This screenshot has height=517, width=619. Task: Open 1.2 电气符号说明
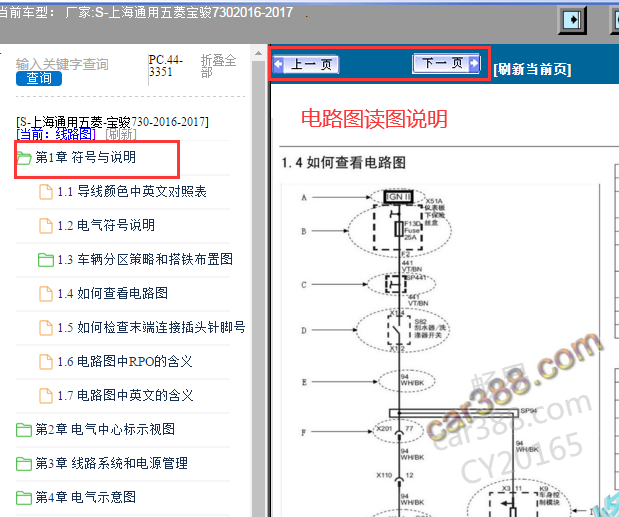pyautogui.click(x=106, y=225)
